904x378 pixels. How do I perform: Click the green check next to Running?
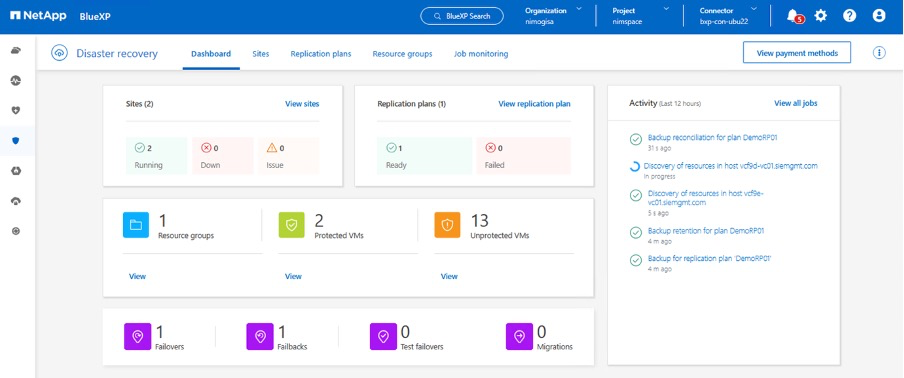[140, 148]
